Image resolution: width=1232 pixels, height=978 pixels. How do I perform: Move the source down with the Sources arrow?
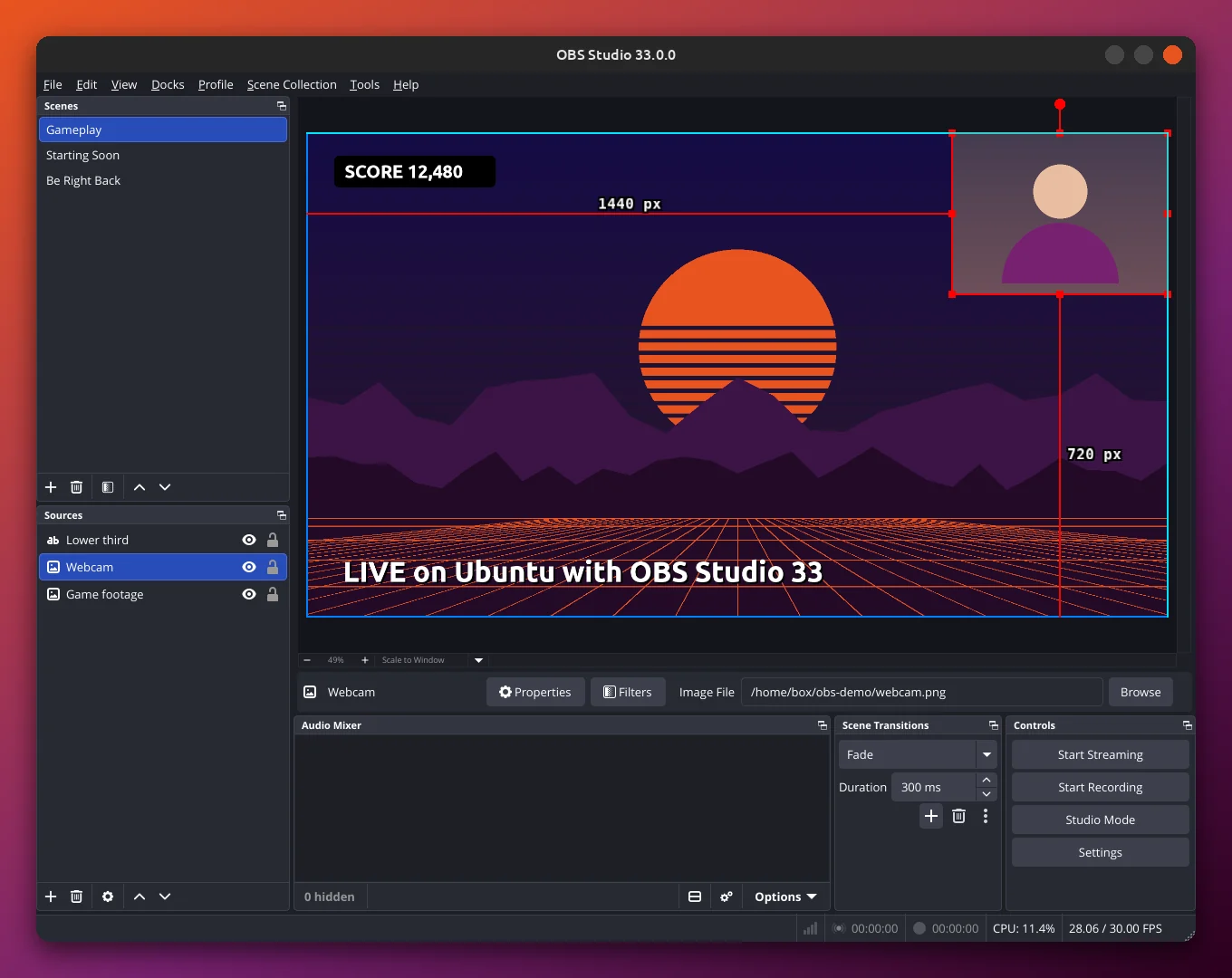pyautogui.click(x=165, y=896)
